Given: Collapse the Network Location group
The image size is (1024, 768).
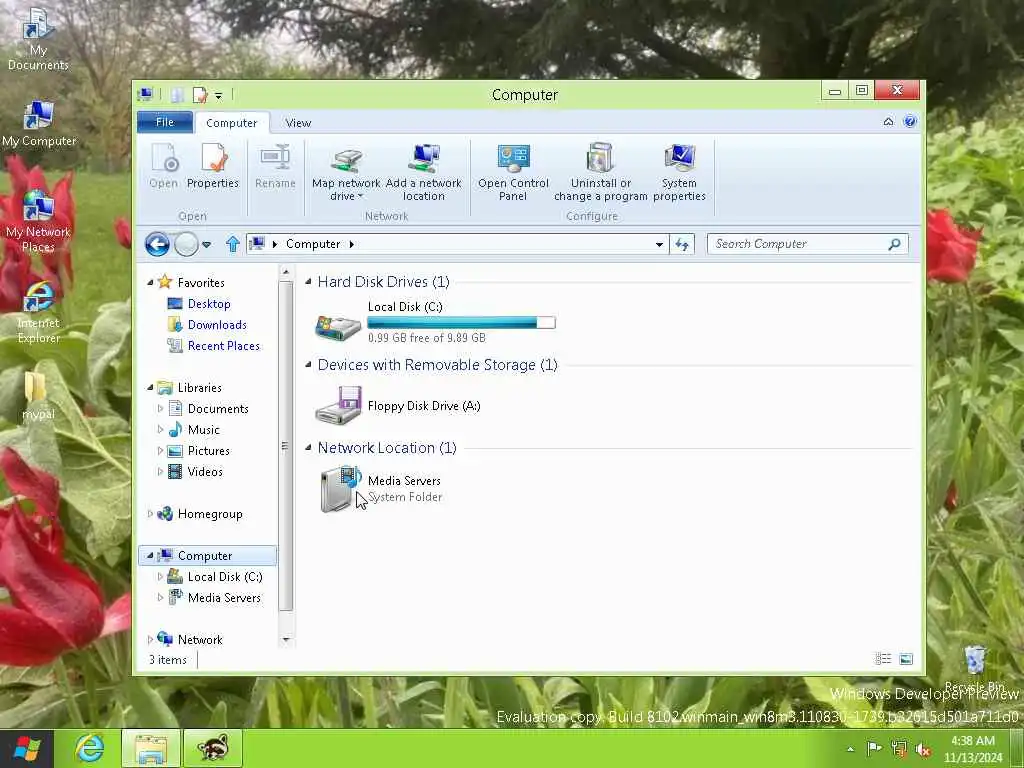Looking at the screenshot, I should 308,447.
